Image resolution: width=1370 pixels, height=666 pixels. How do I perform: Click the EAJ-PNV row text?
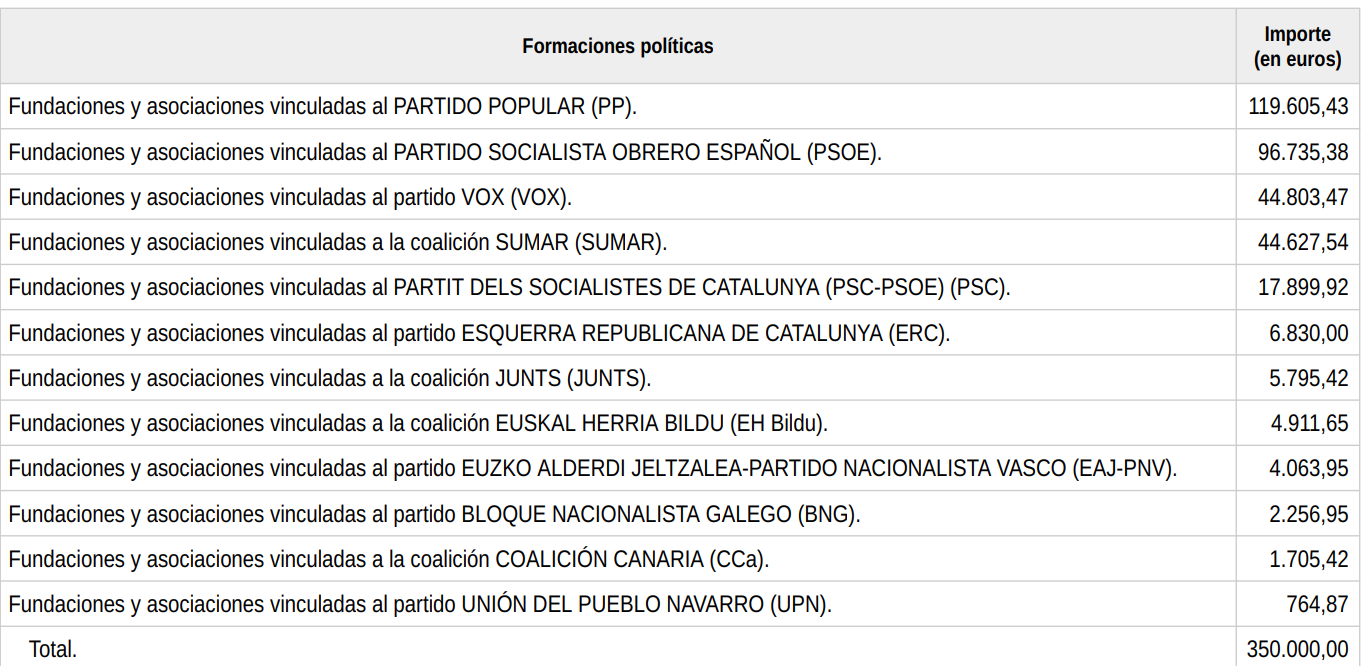point(592,469)
